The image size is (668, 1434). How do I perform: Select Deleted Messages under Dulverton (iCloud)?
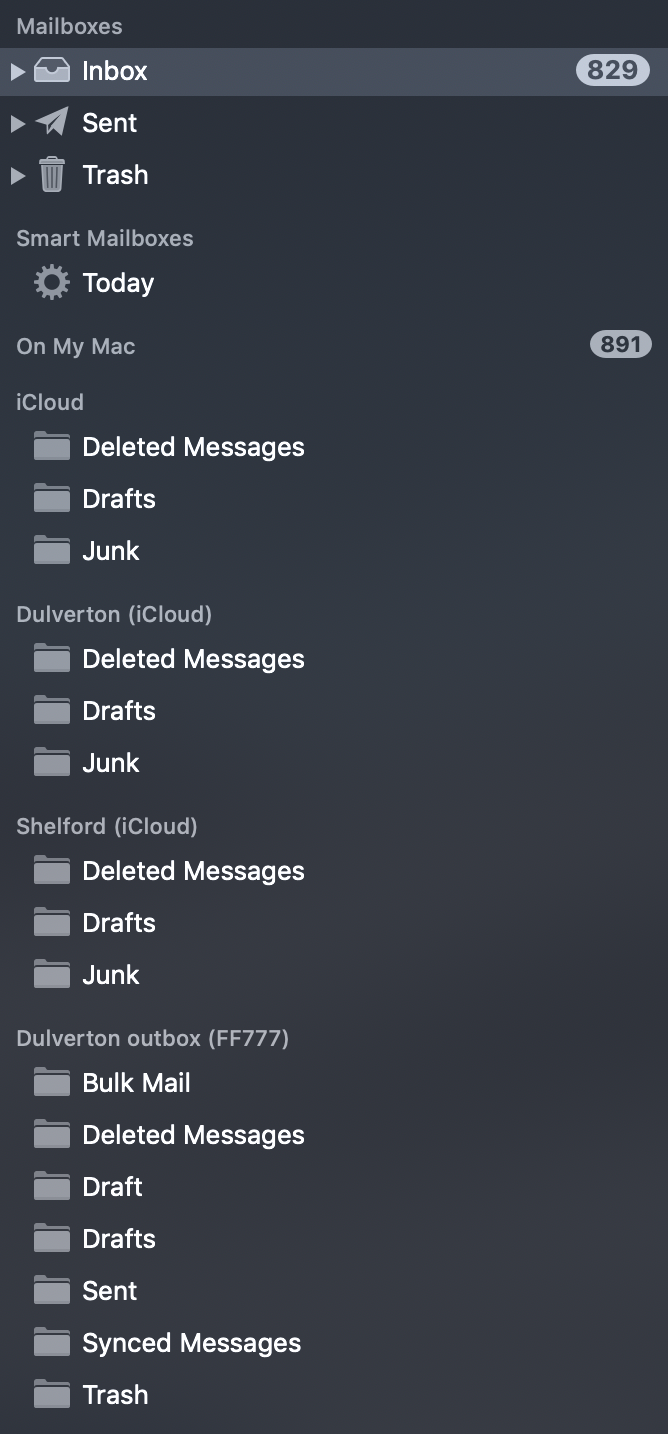334,659
